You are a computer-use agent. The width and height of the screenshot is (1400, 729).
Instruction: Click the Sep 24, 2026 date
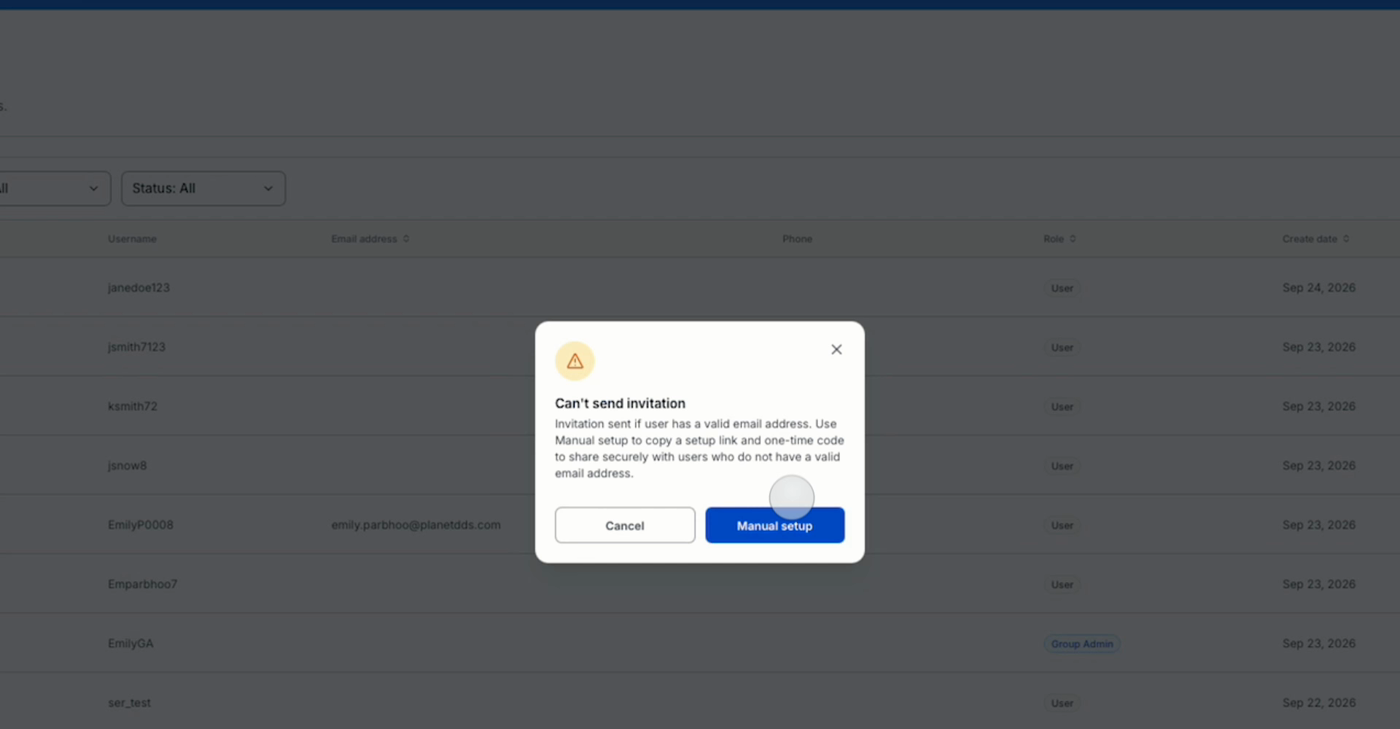tap(1319, 288)
